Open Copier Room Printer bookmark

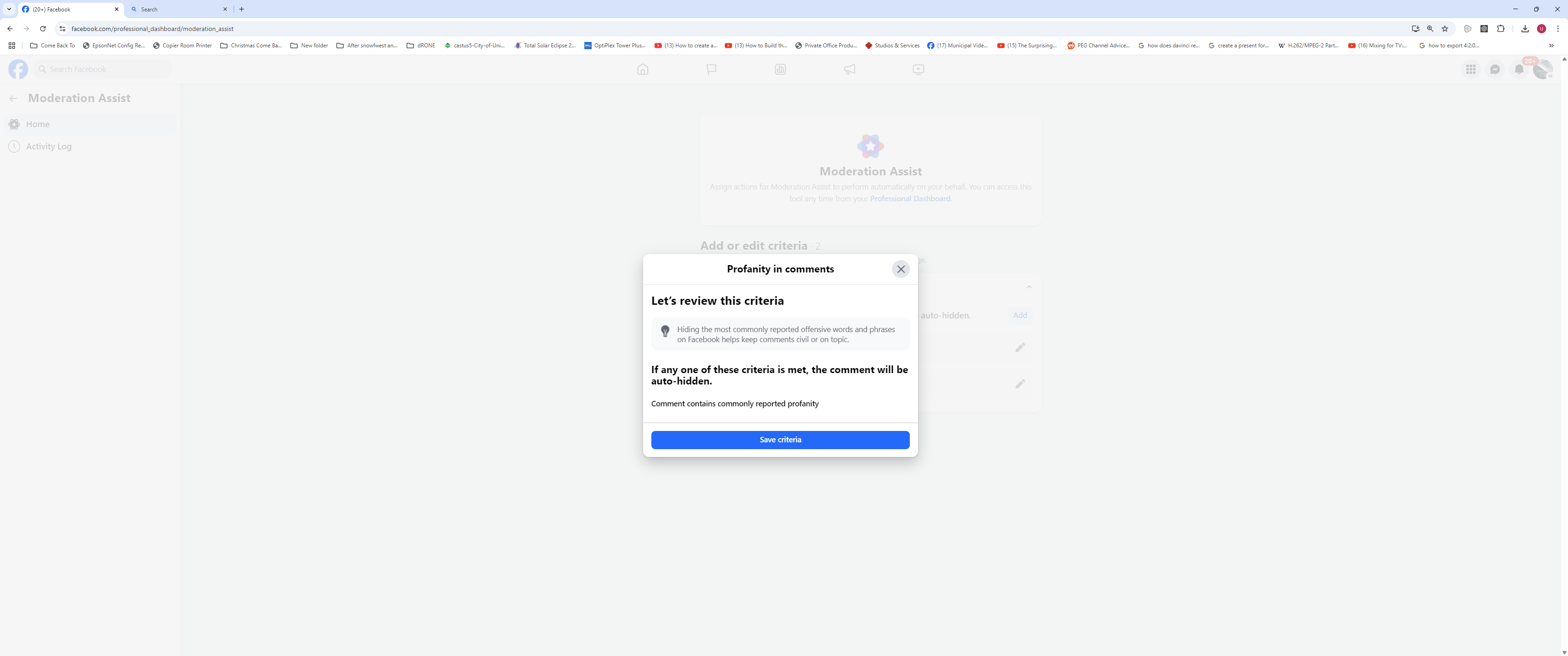(x=183, y=46)
